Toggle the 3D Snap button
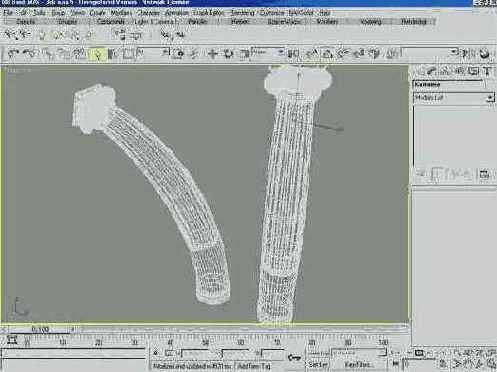This screenshot has height=372, width=497. pyautogui.click(x=327, y=54)
